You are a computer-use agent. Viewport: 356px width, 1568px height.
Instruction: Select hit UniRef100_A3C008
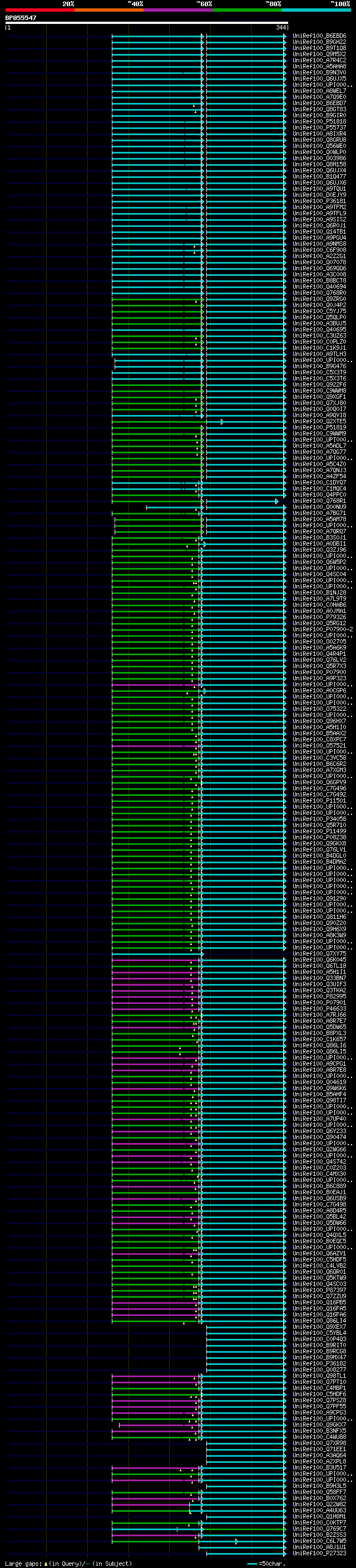click(319, 275)
